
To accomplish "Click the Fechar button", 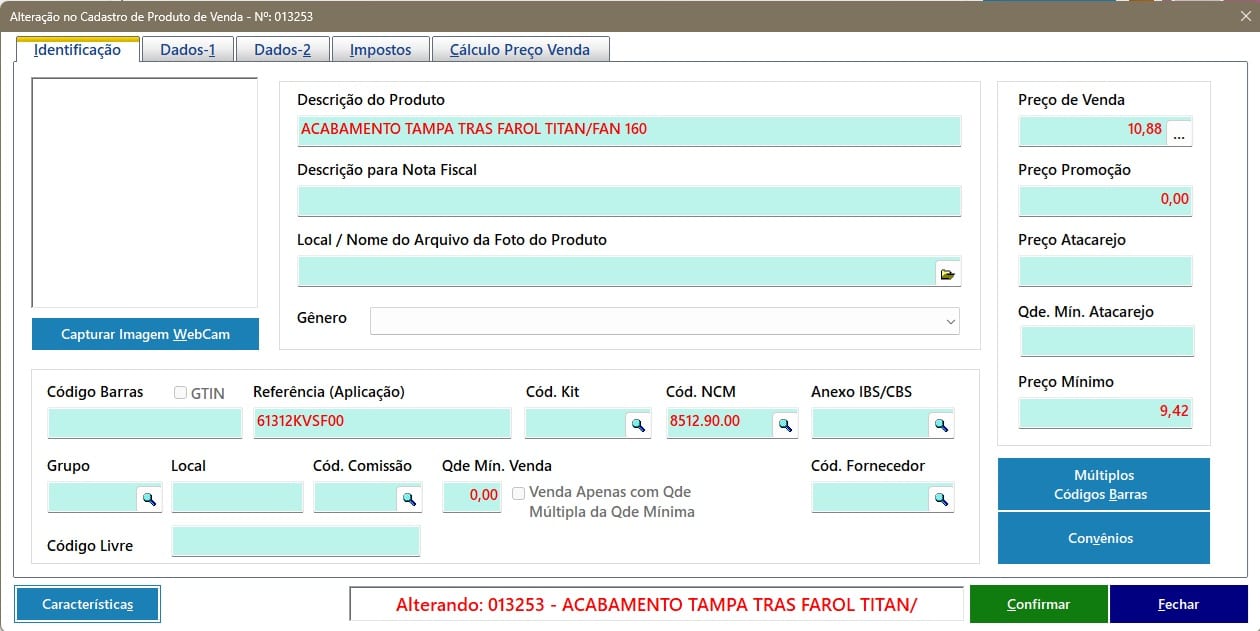I will [x=1179, y=604].
